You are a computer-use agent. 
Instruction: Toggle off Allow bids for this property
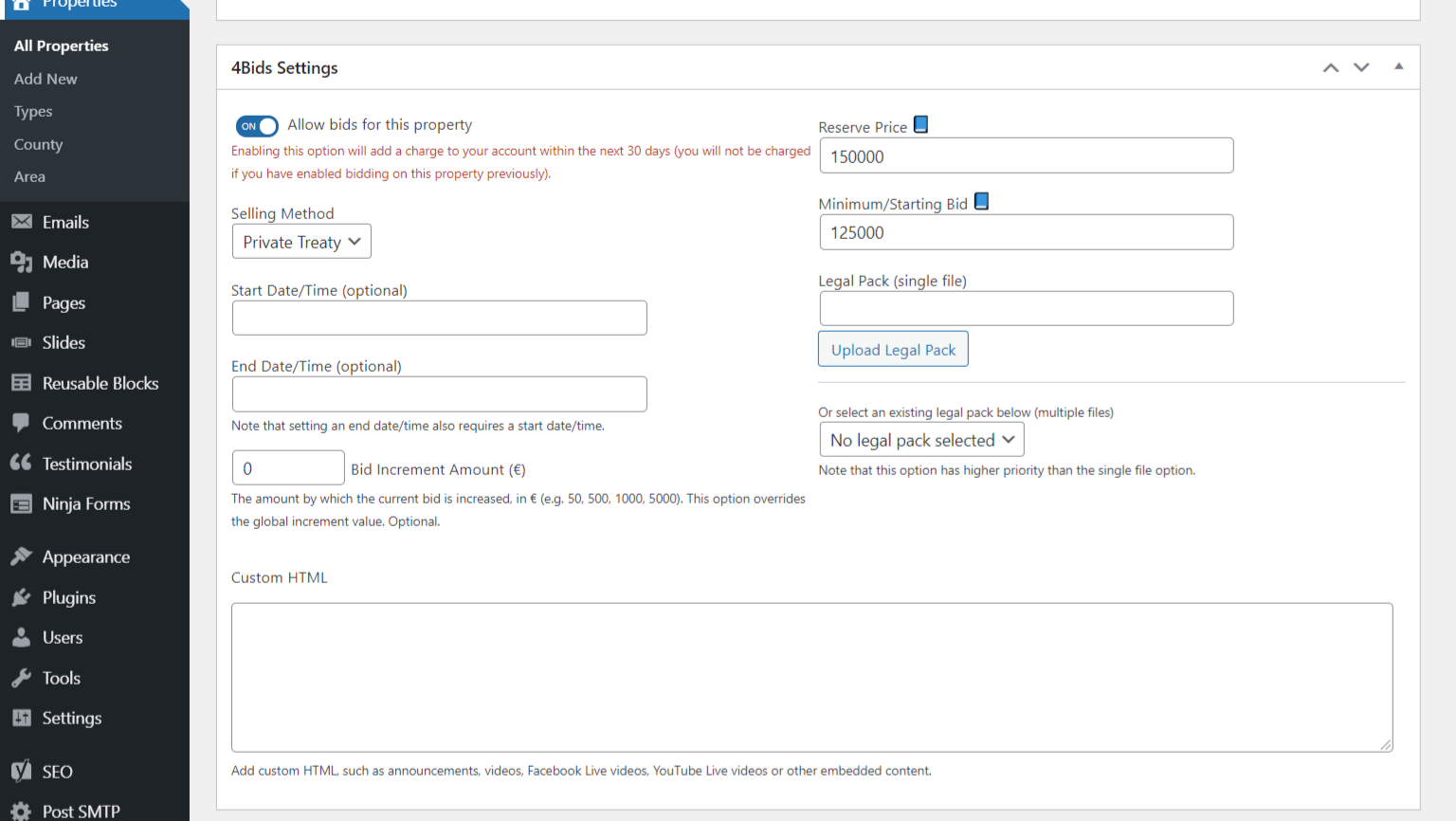257,126
